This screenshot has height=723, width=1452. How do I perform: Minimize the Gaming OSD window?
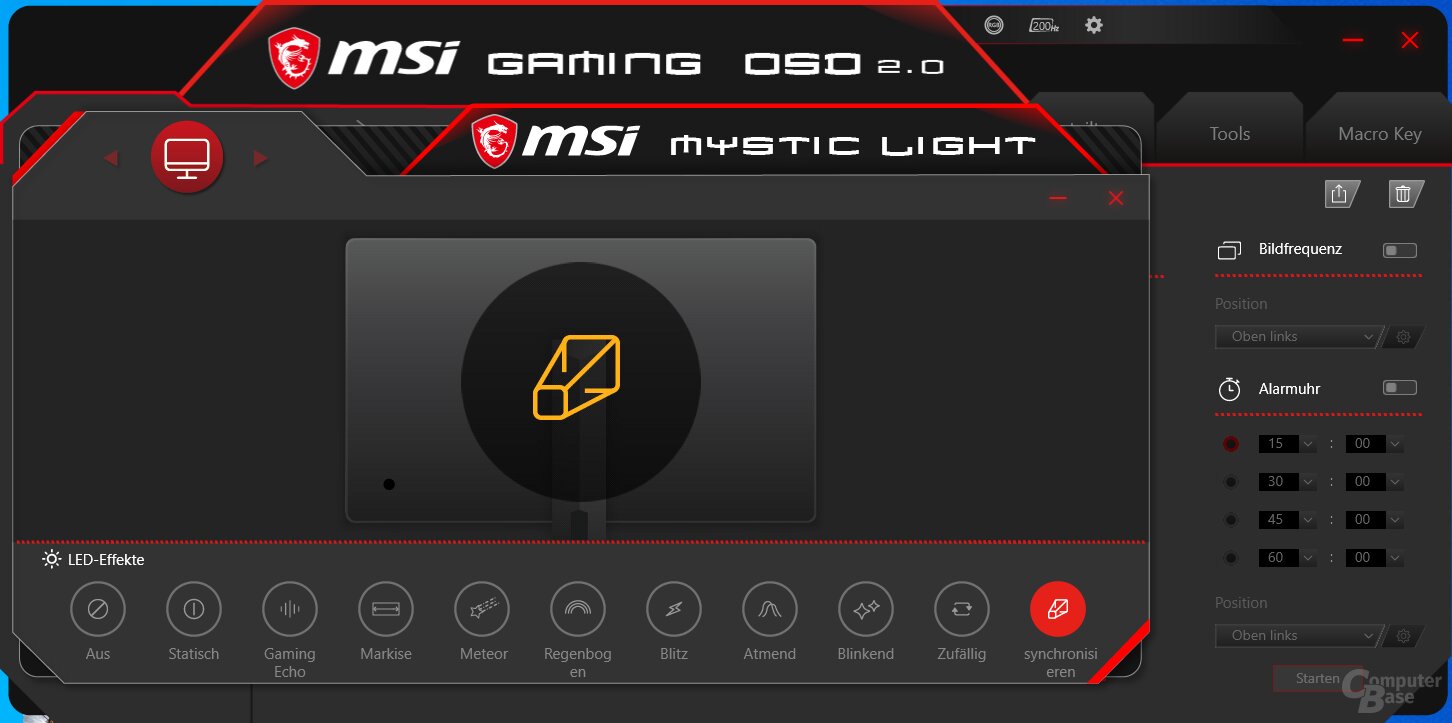click(1353, 40)
